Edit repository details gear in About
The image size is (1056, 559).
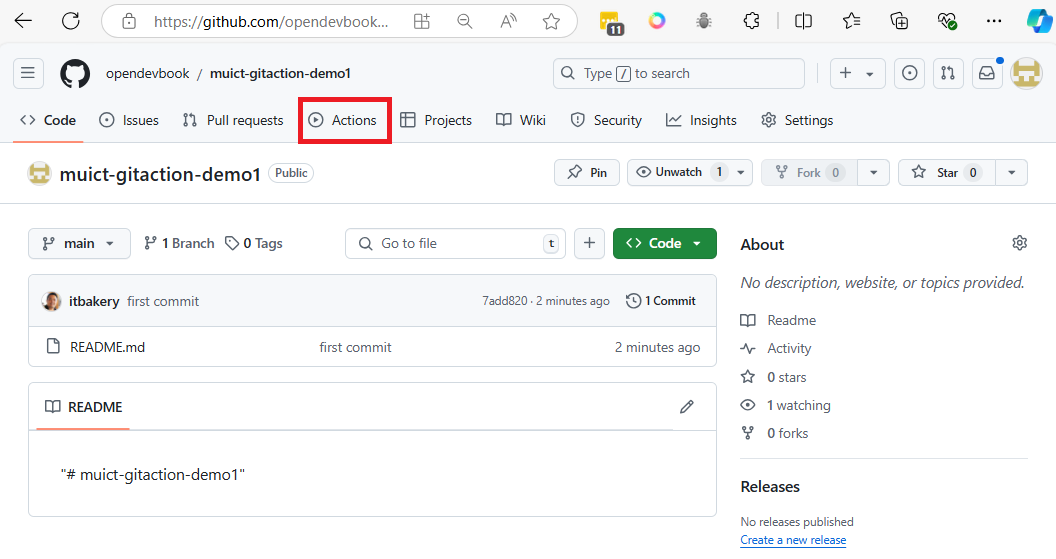click(x=1020, y=243)
